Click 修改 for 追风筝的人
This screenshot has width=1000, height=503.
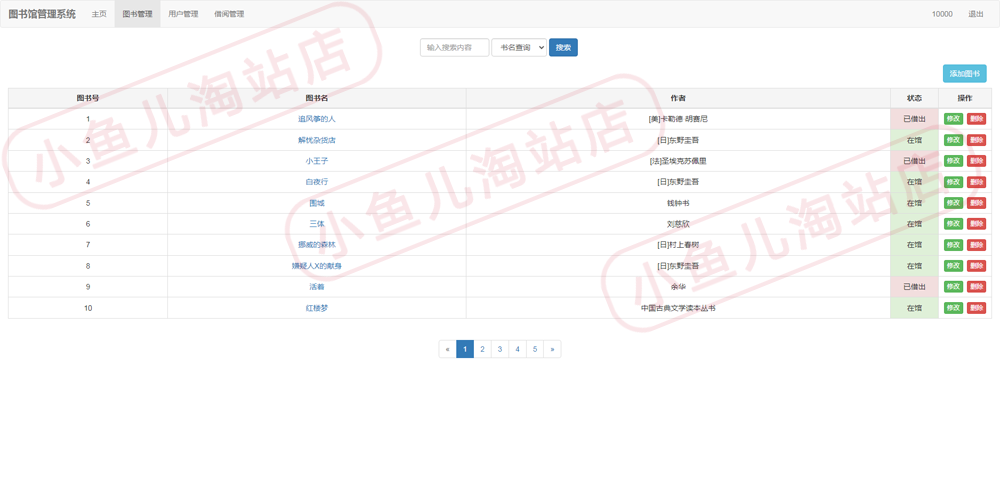(x=953, y=119)
